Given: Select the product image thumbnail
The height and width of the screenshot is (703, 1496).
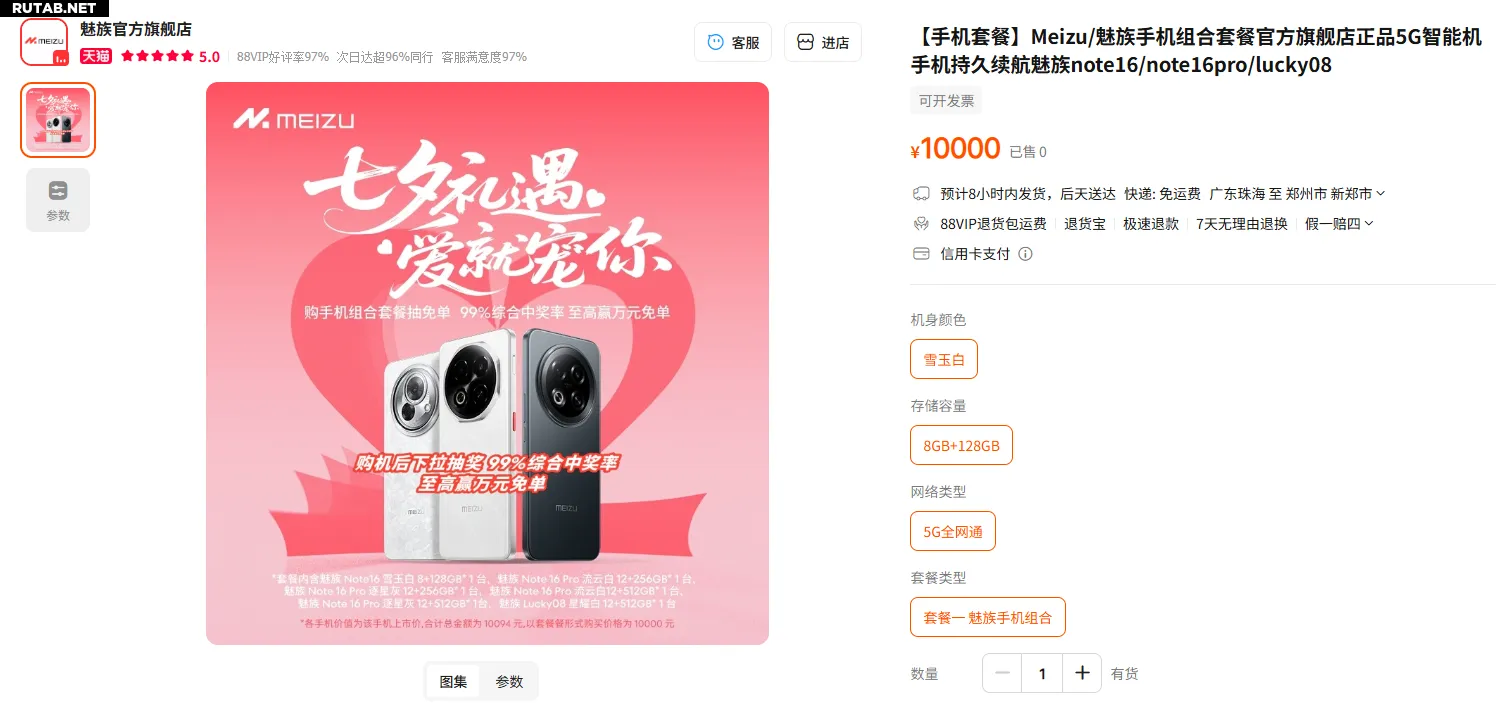Looking at the screenshot, I should point(58,120).
